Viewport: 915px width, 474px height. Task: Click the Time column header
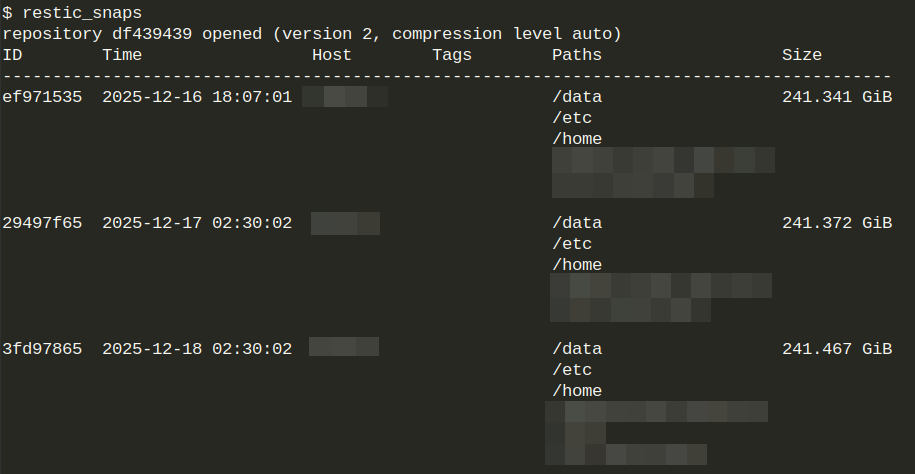pyautogui.click(x=122, y=55)
